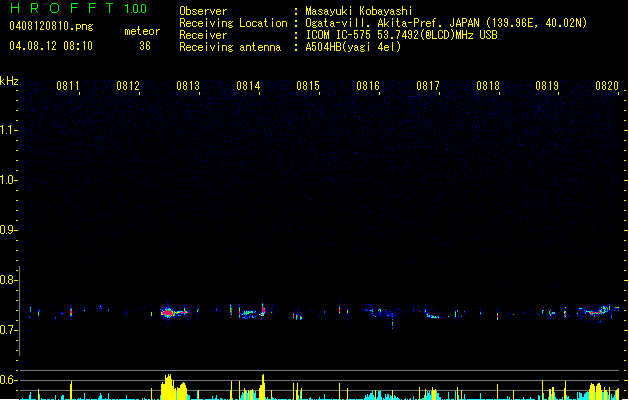Select receiver text ICOM IC-575 53.7492 MHz USB
This screenshot has height=400, width=629.
click(401, 35)
